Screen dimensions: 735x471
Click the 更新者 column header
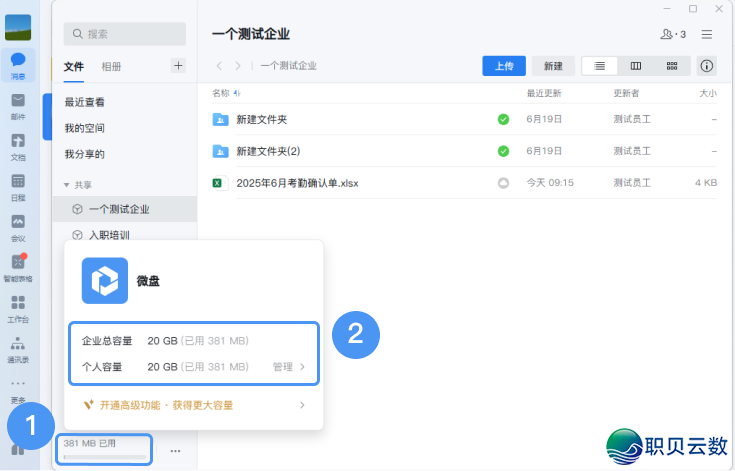point(626,93)
